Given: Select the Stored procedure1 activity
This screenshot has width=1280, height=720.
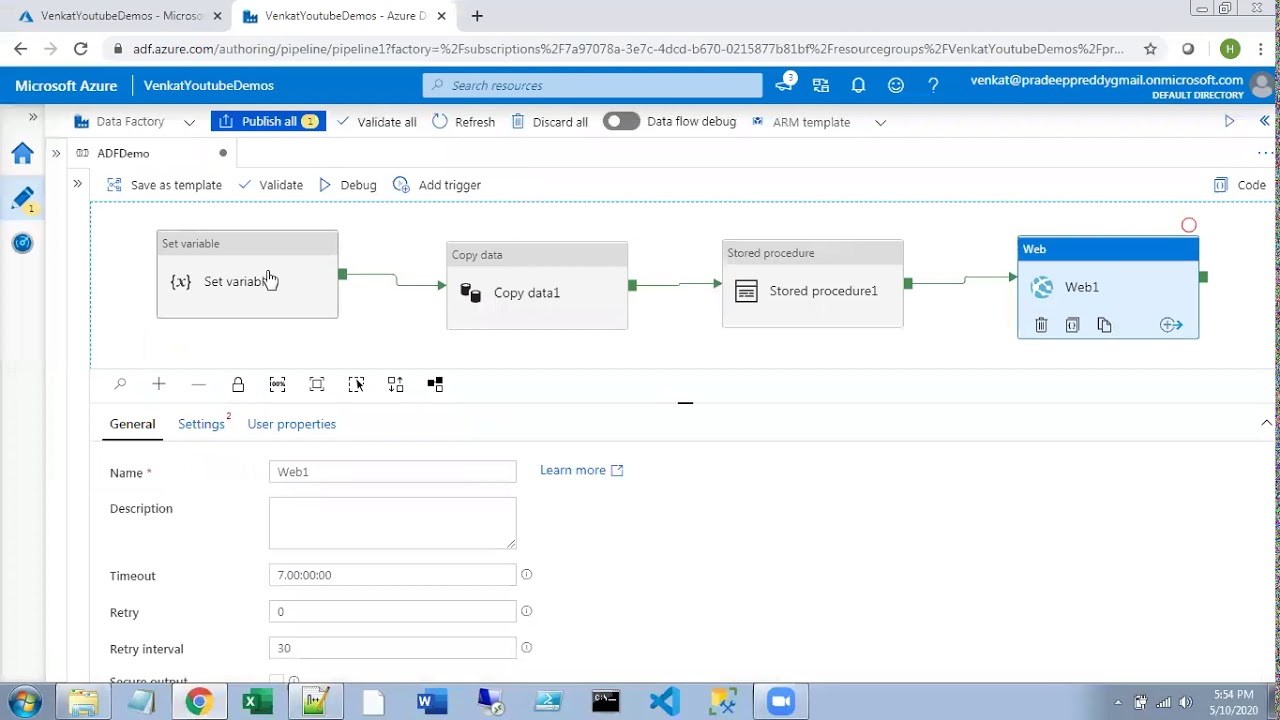Looking at the screenshot, I should (813, 283).
